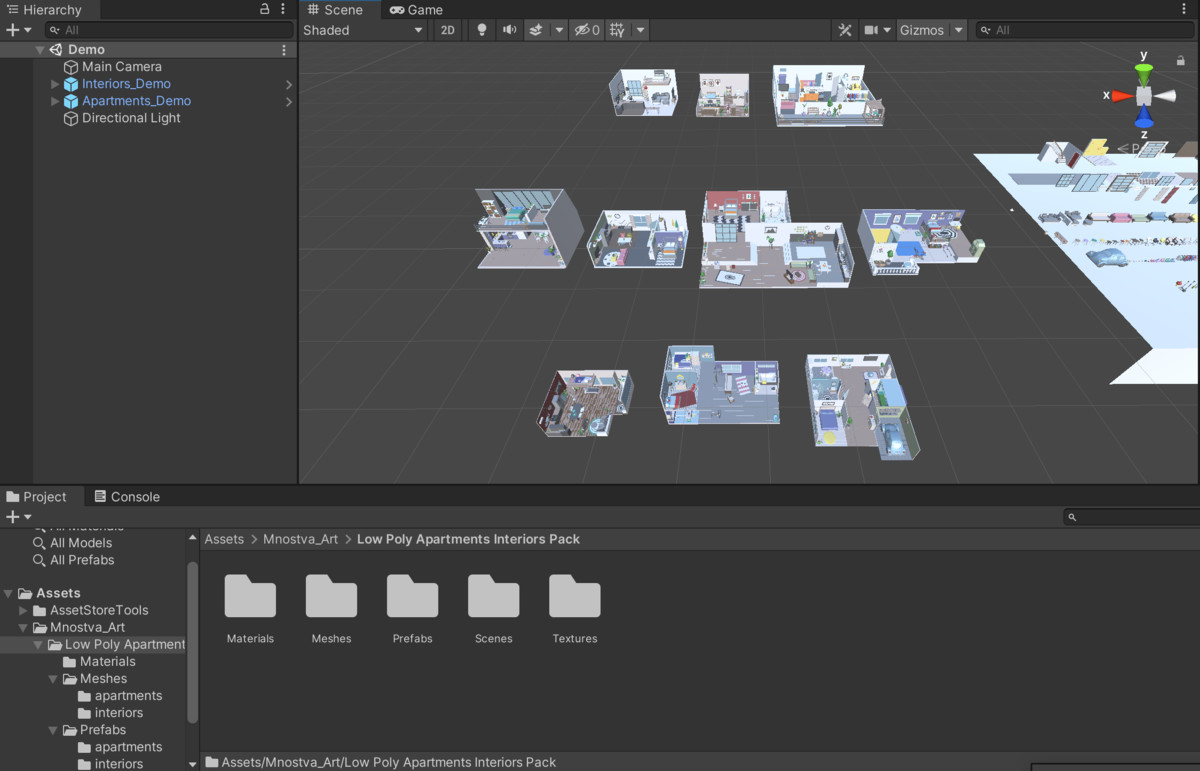
Task: Select the All Prefabs search filter
Action: [82, 560]
